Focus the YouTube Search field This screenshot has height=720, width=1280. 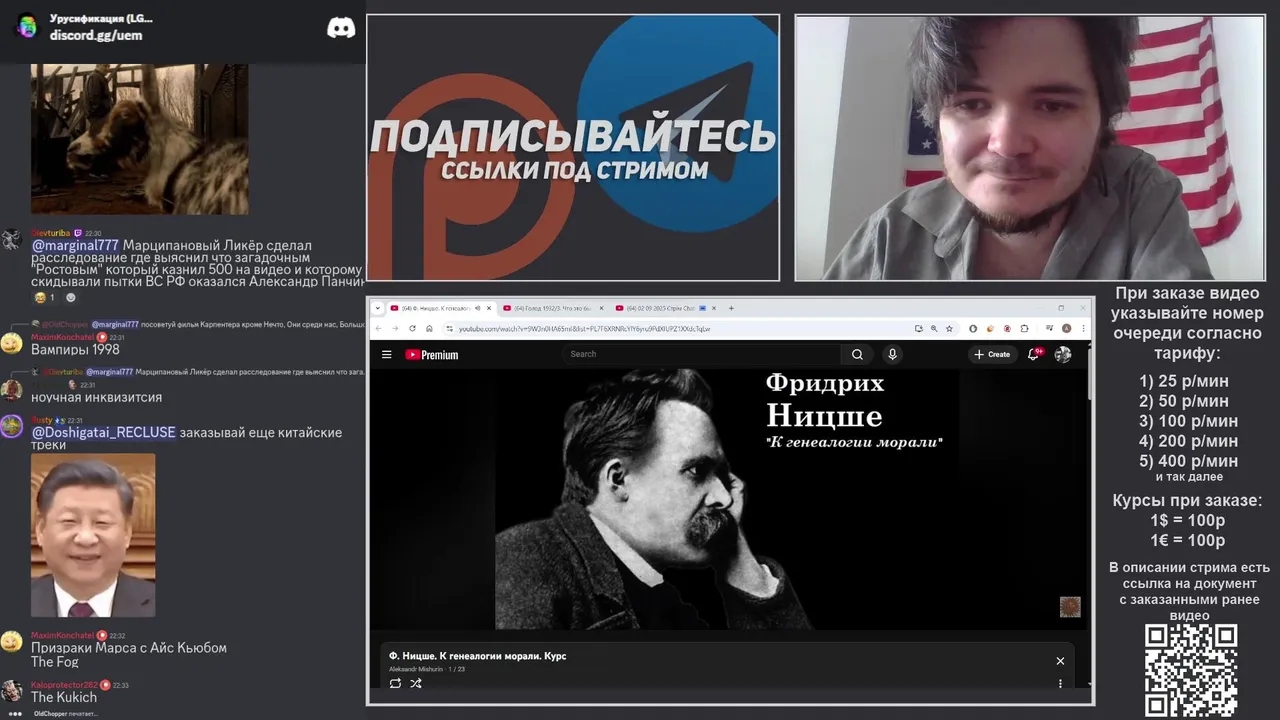point(702,354)
